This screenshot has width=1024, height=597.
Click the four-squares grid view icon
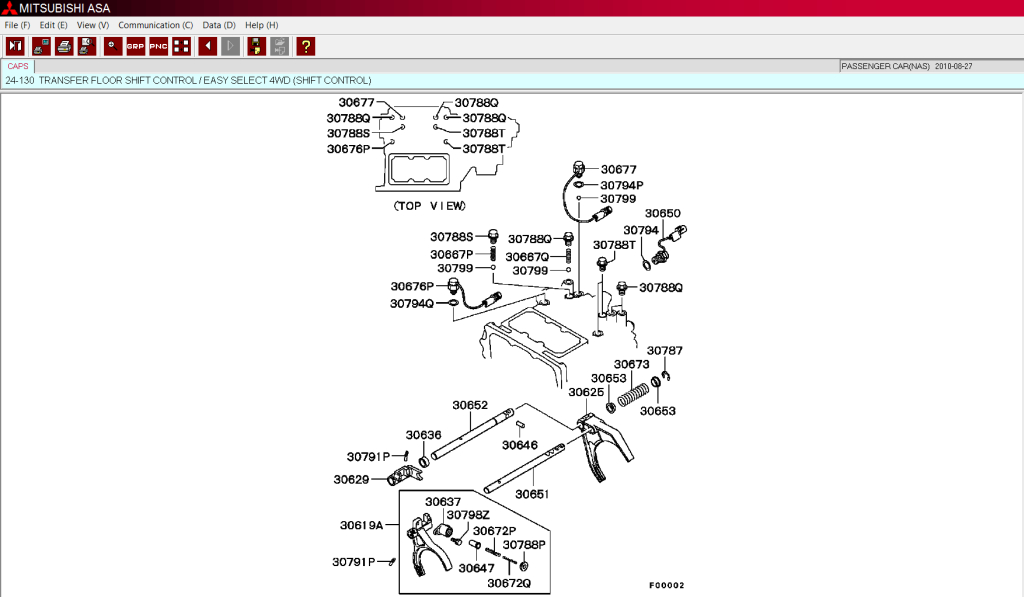tap(182, 46)
